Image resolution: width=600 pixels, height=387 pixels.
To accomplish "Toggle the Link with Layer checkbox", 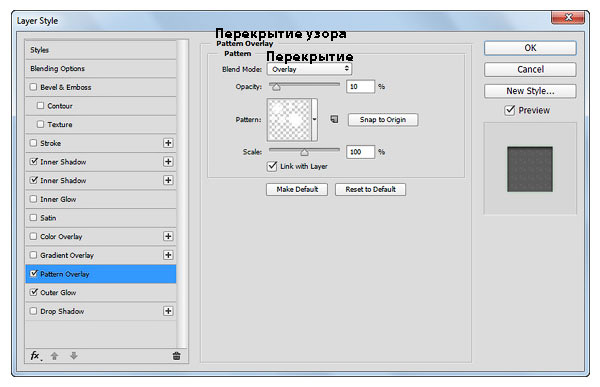I will point(272,166).
